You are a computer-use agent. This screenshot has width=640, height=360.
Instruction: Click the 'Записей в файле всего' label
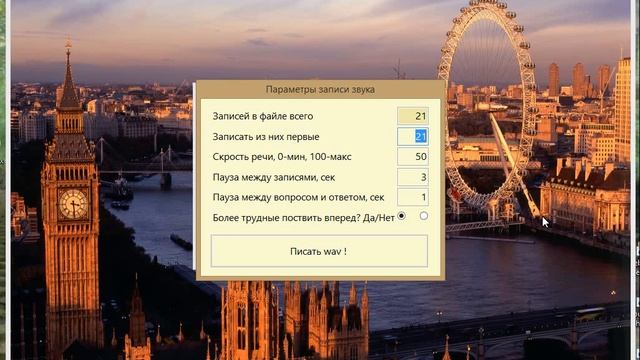pos(263,116)
